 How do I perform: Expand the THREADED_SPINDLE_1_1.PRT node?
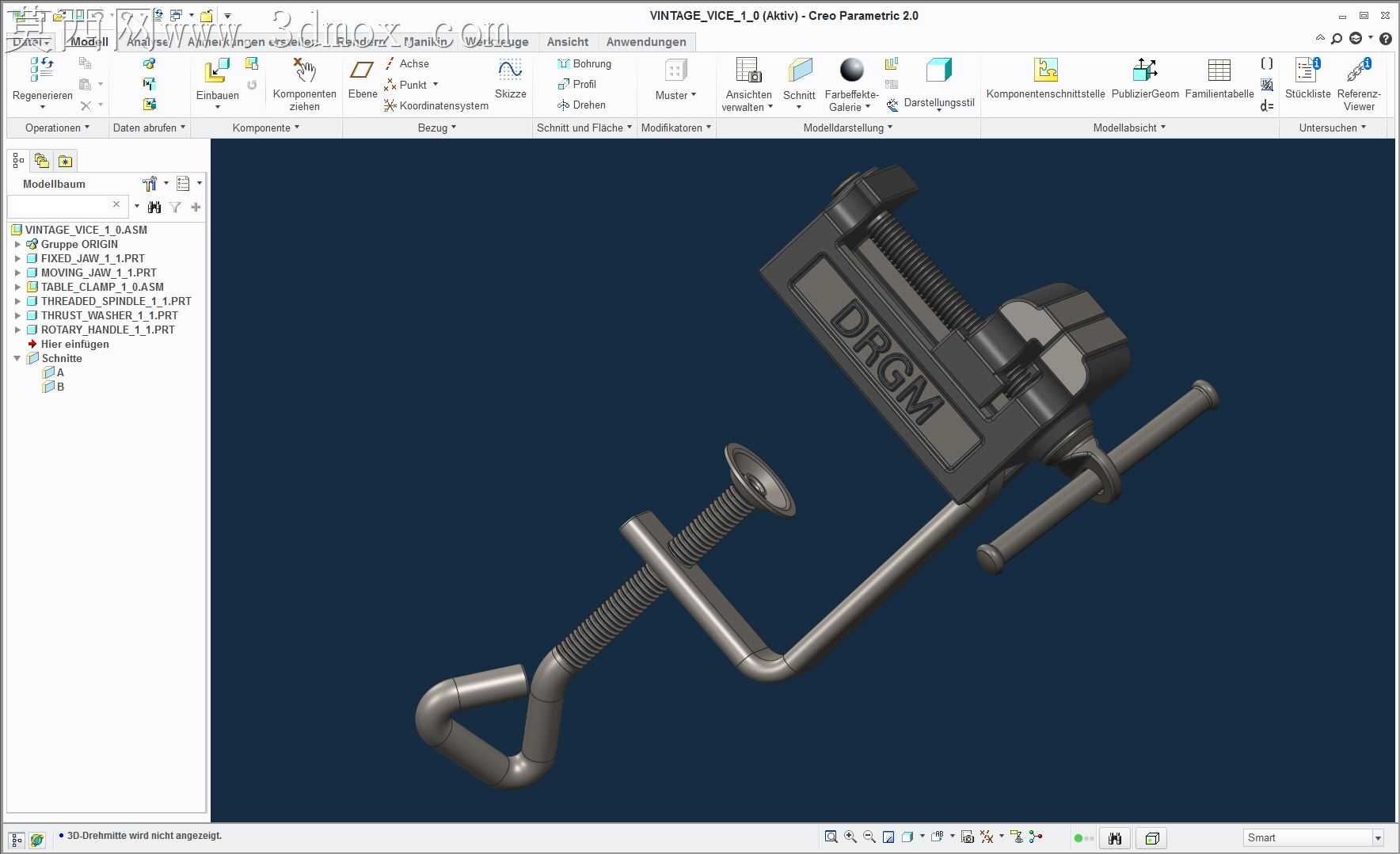coord(17,301)
